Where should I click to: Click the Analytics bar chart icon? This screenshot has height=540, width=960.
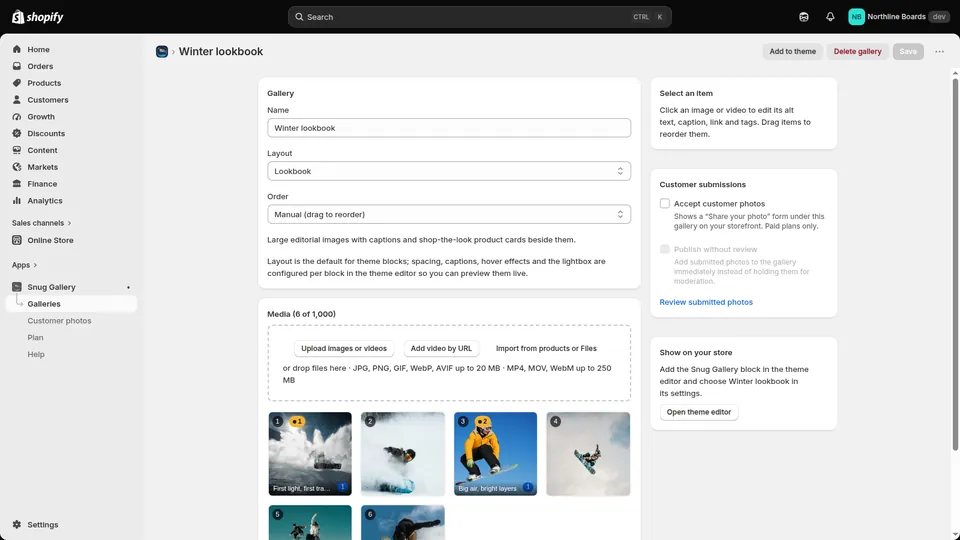click(x=17, y=201)
